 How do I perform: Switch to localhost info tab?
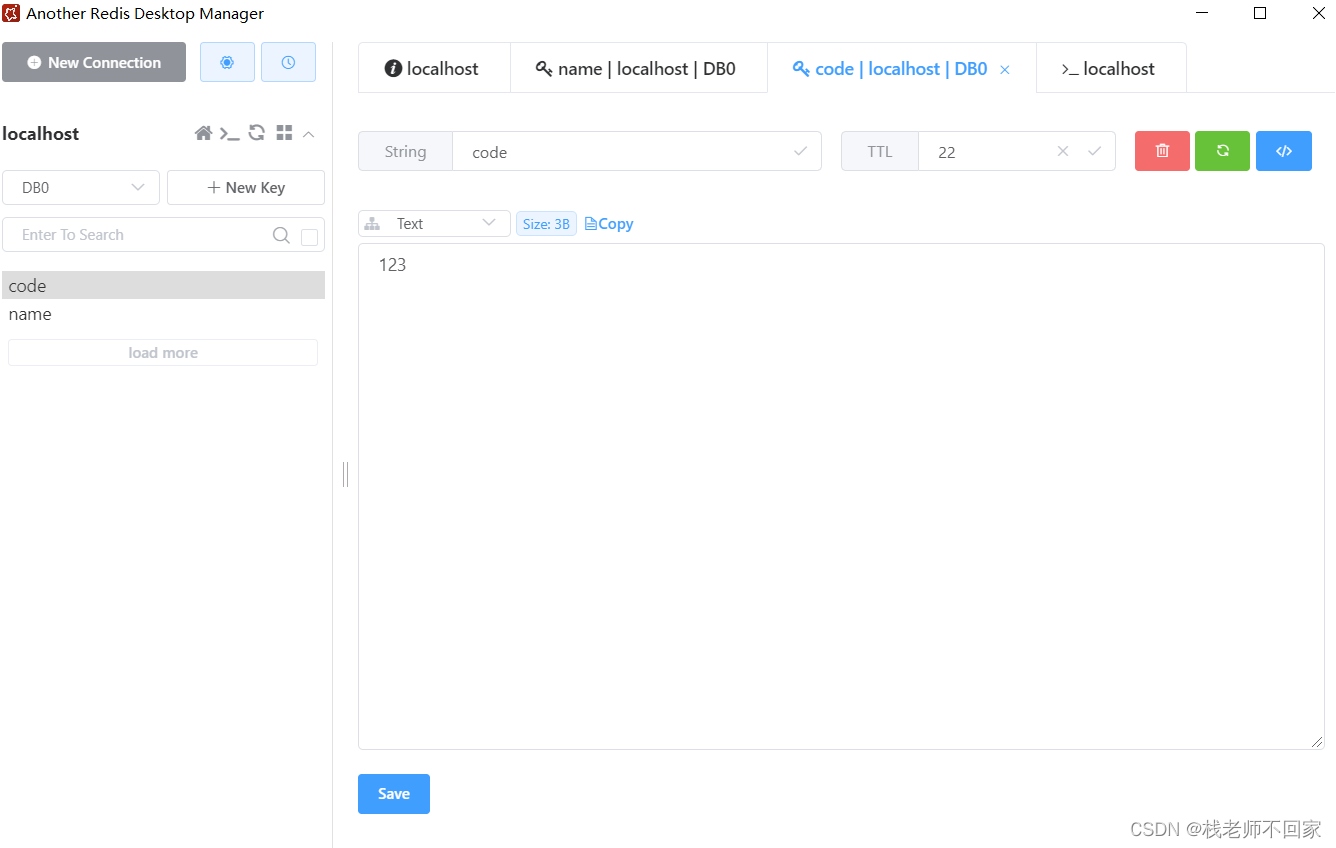(434, 68)
